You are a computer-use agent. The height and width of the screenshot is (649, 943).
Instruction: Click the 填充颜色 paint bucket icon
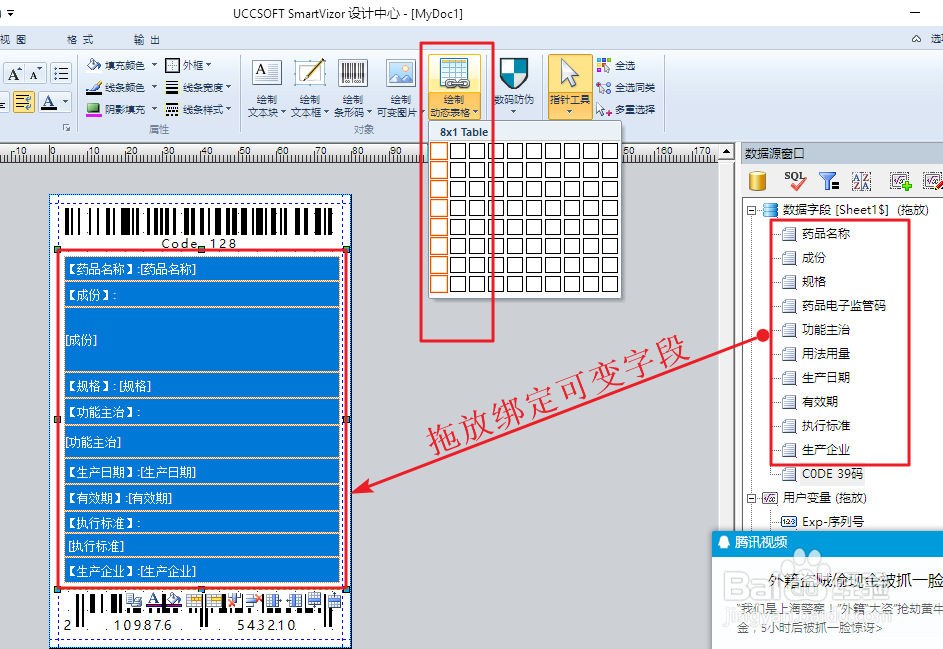coord(94,64)
